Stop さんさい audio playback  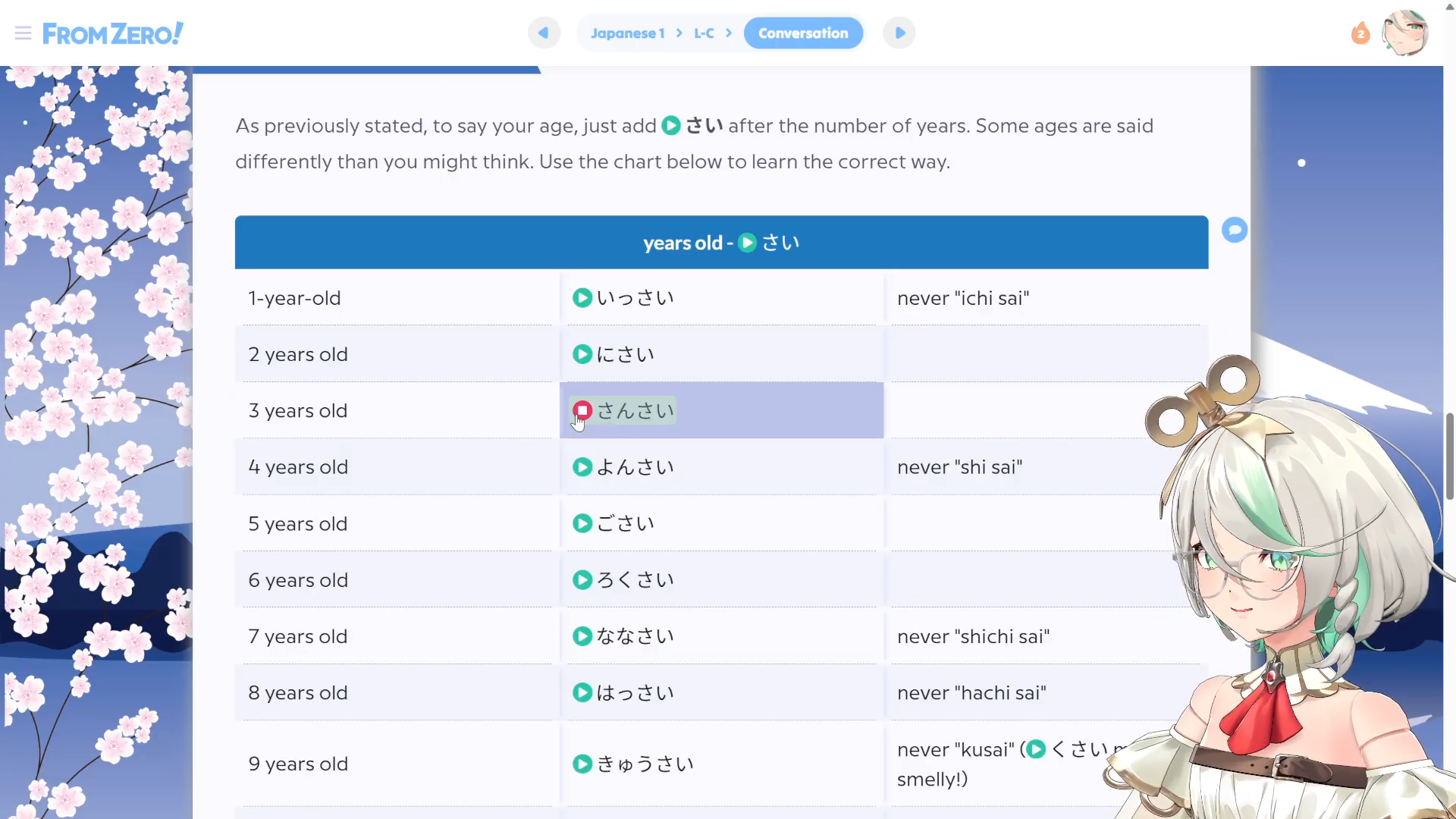(x=582, y=410)
